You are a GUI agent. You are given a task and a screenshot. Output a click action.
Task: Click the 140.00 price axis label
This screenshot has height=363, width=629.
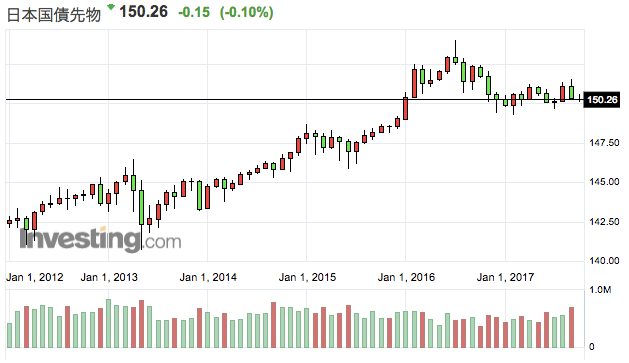pos(604,261)
